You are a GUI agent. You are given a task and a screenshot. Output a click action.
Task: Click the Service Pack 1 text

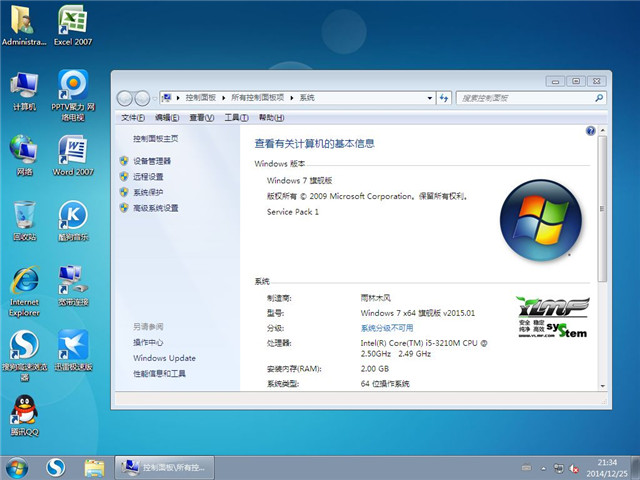coord(293,212)
